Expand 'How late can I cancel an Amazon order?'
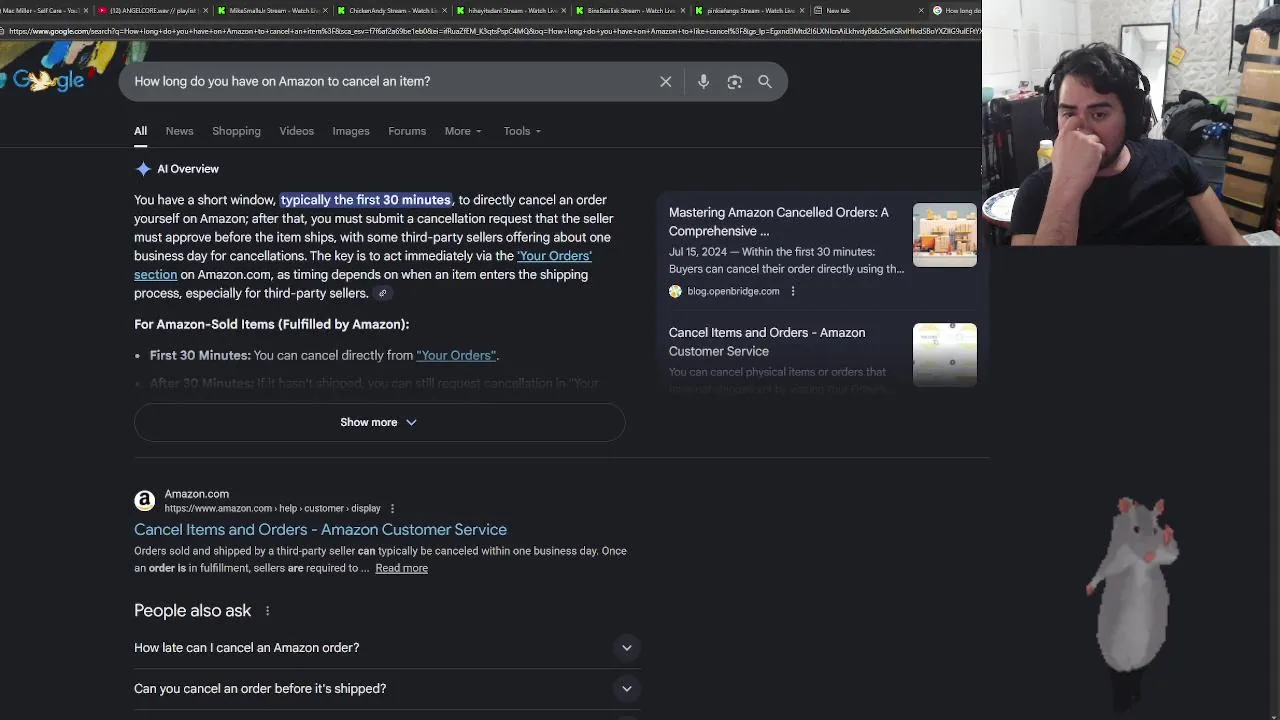This screenshot has width=1280, height=720. click(387, 648)
